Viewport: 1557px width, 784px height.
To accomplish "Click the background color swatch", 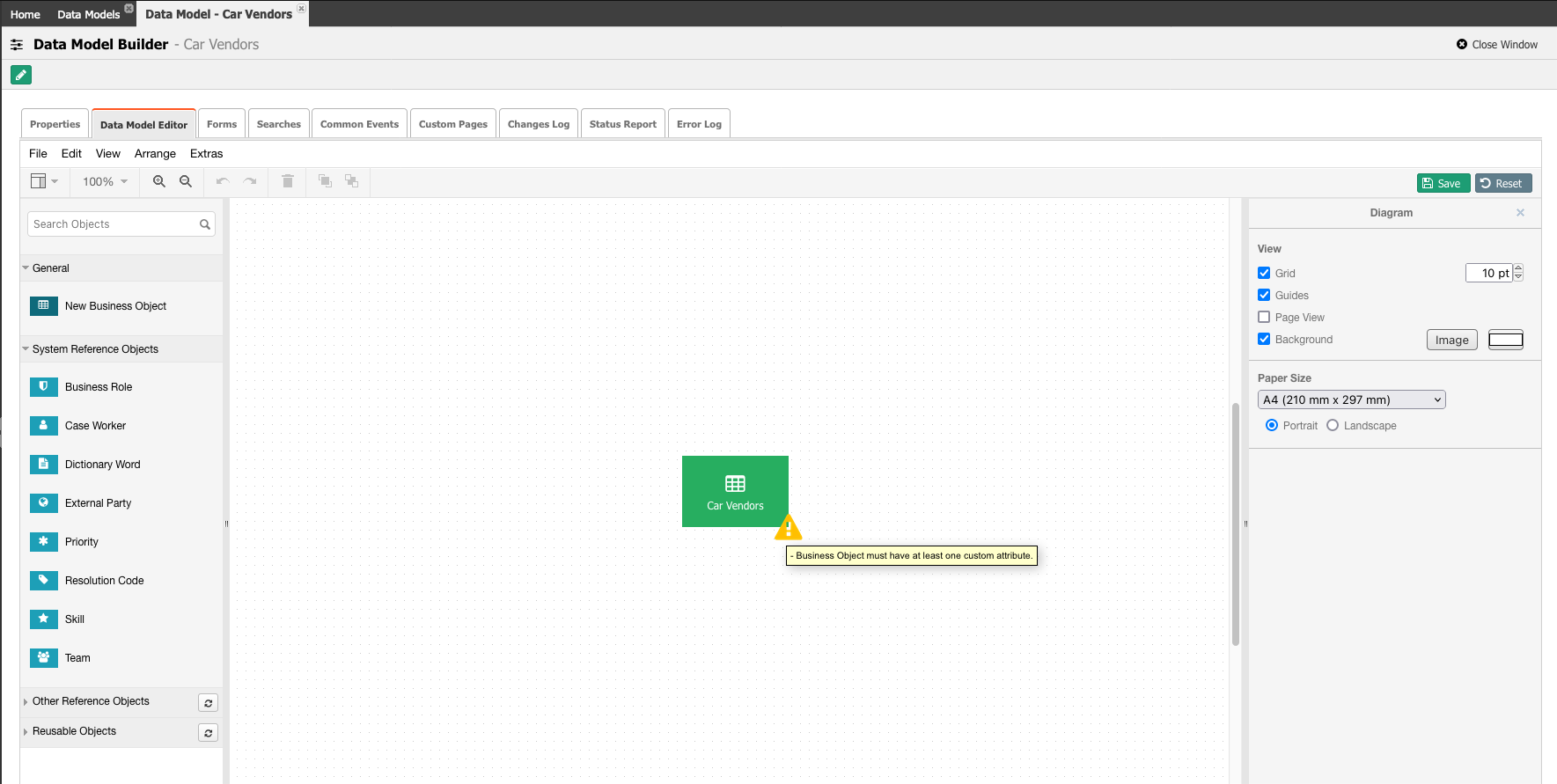I will (x=1506, y=340).
